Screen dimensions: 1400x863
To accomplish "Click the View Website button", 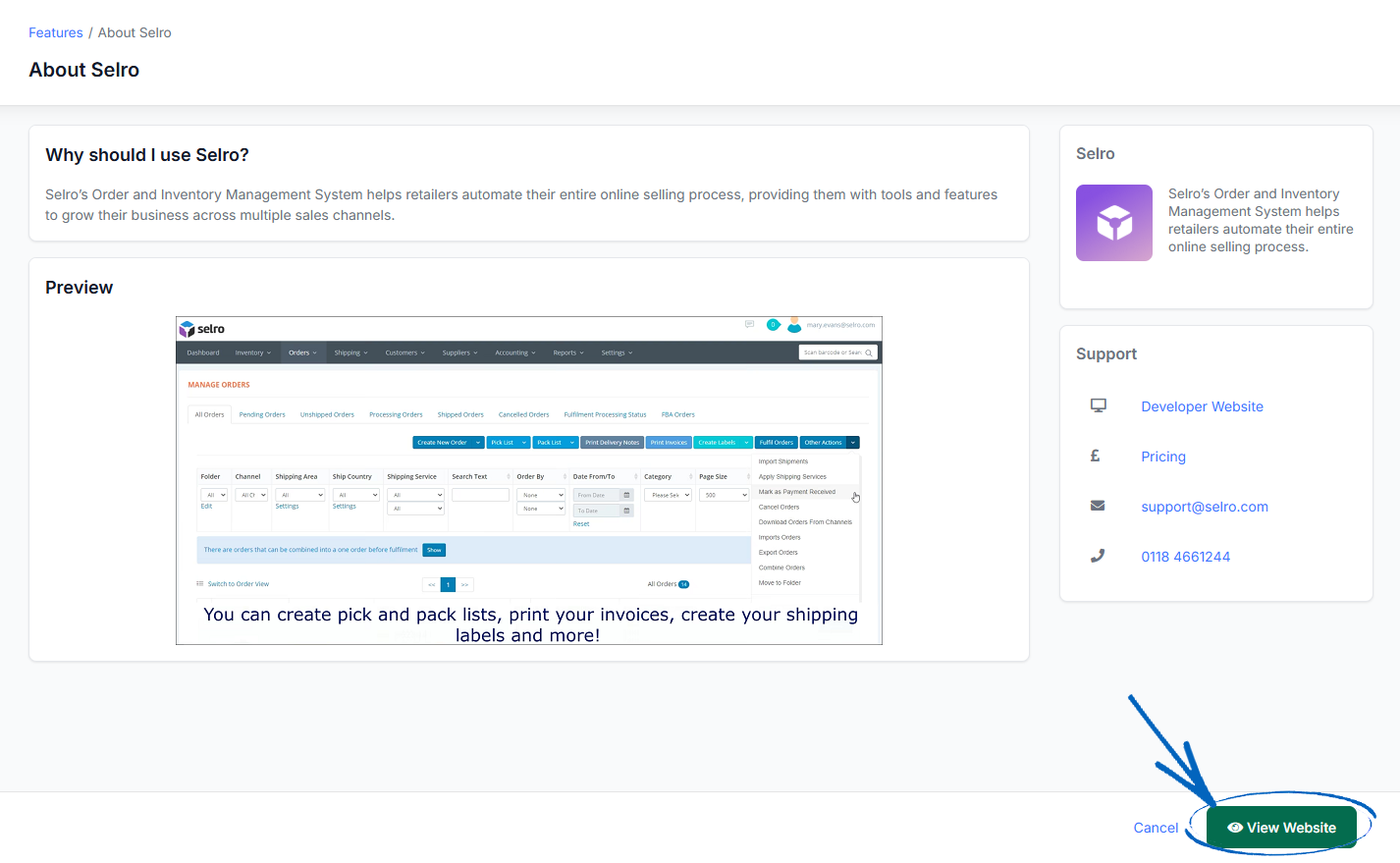I will point(1281,828).
